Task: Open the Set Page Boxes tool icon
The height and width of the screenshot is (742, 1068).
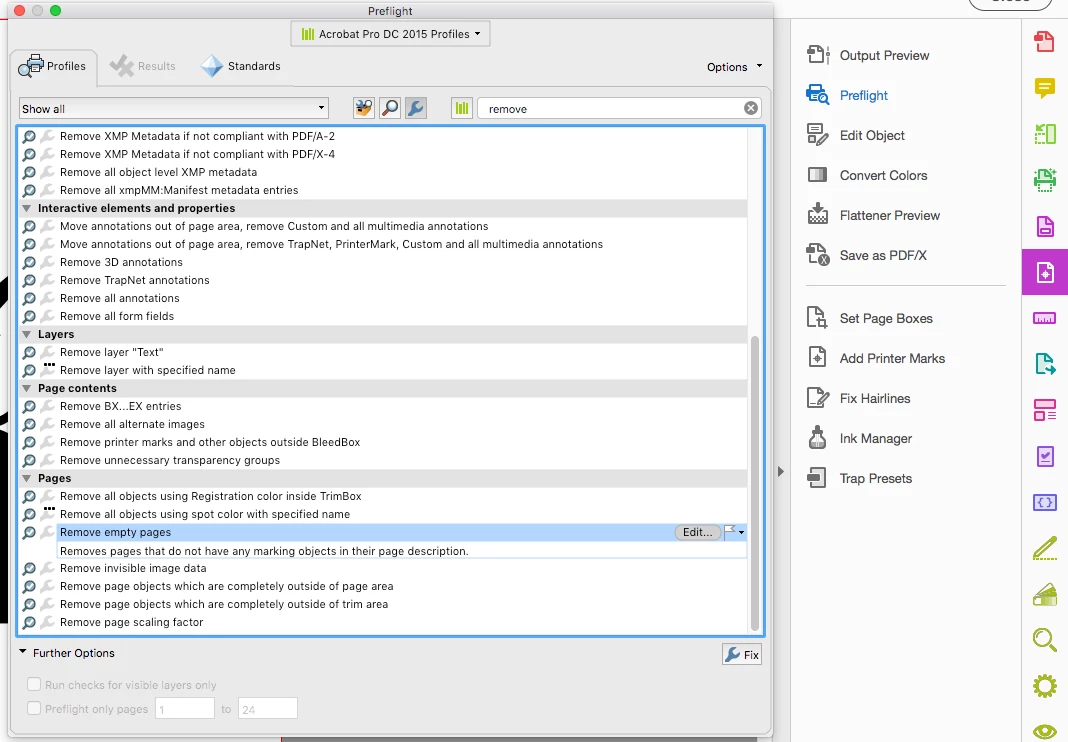Action: coord(817,318)
